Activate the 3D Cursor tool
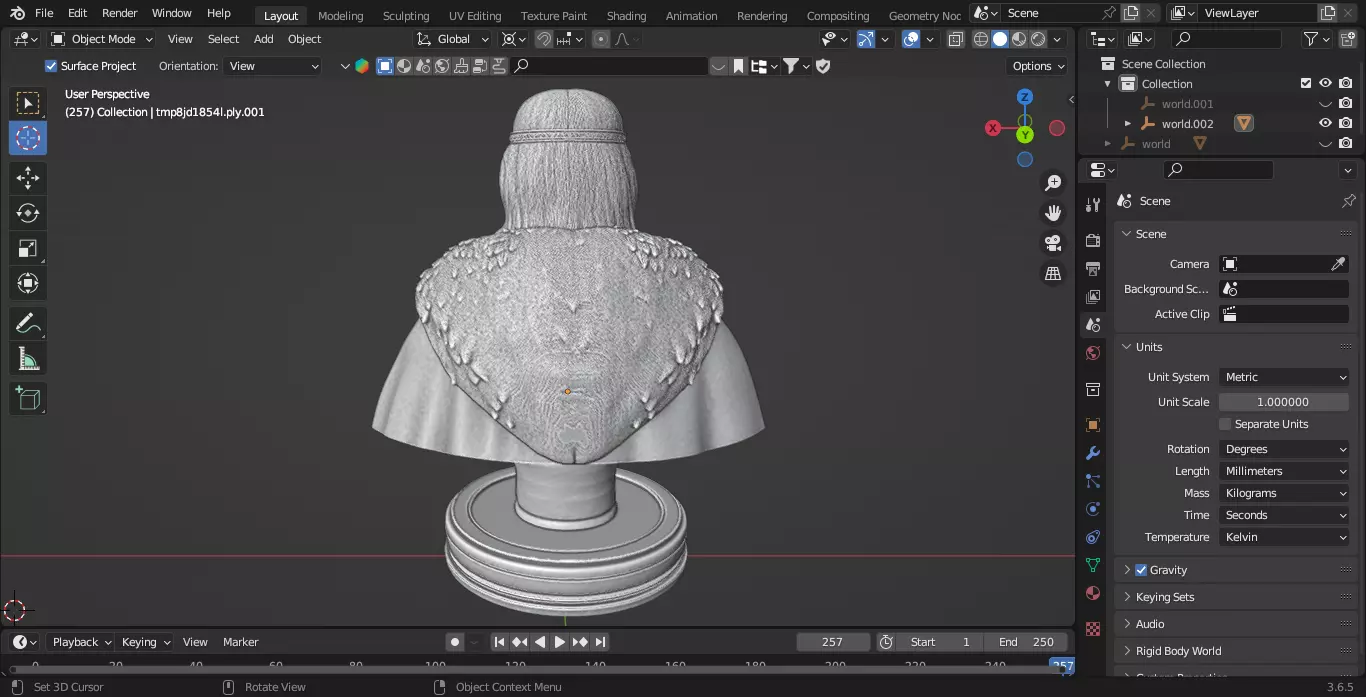This screenshot has height=697, width=1366. 28,138
